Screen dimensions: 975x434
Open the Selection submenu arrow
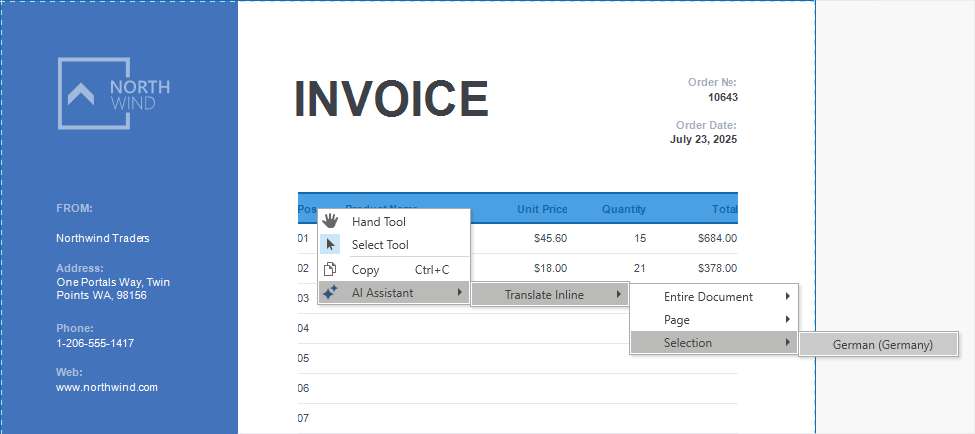point(787,343)
